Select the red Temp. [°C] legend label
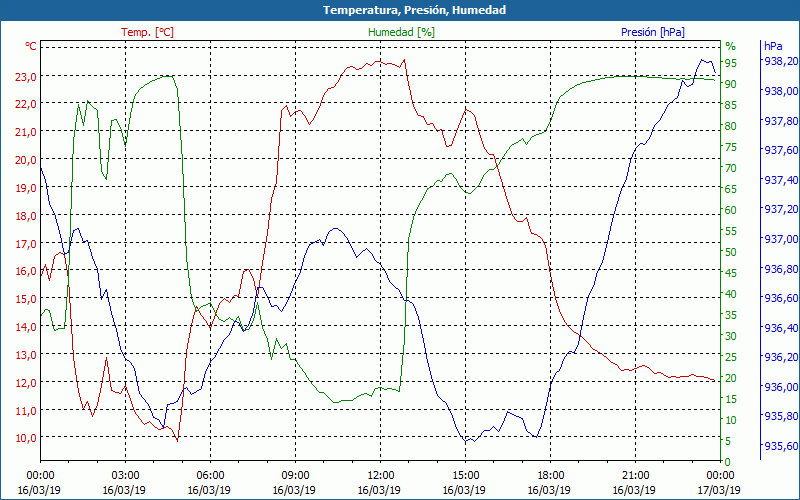The image size is (800, 500). tap(147, 32)
